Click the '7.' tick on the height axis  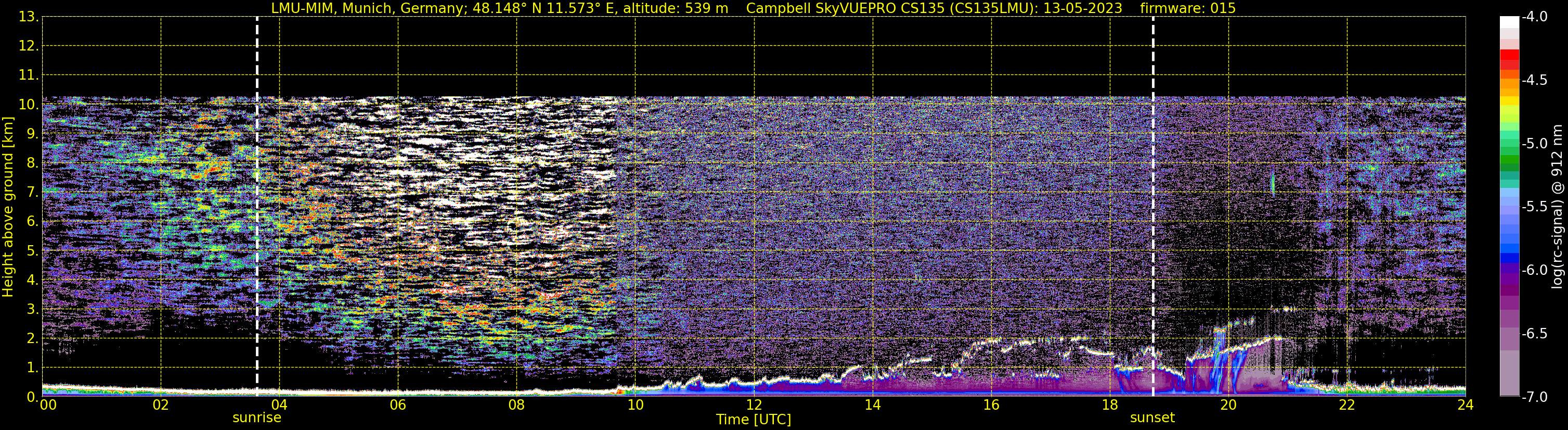coord(32,193)
